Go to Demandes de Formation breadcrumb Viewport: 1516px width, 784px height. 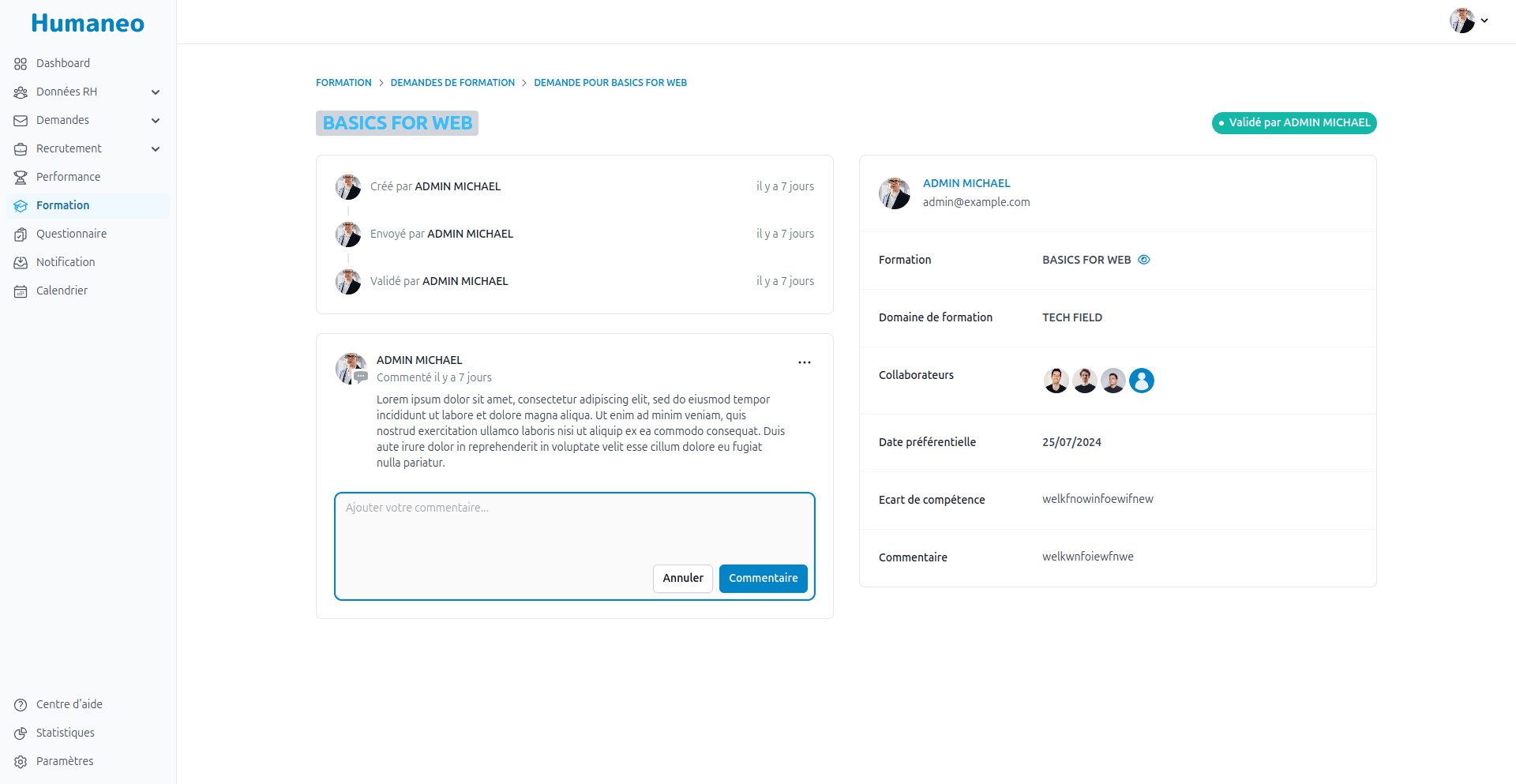[452, 83]
